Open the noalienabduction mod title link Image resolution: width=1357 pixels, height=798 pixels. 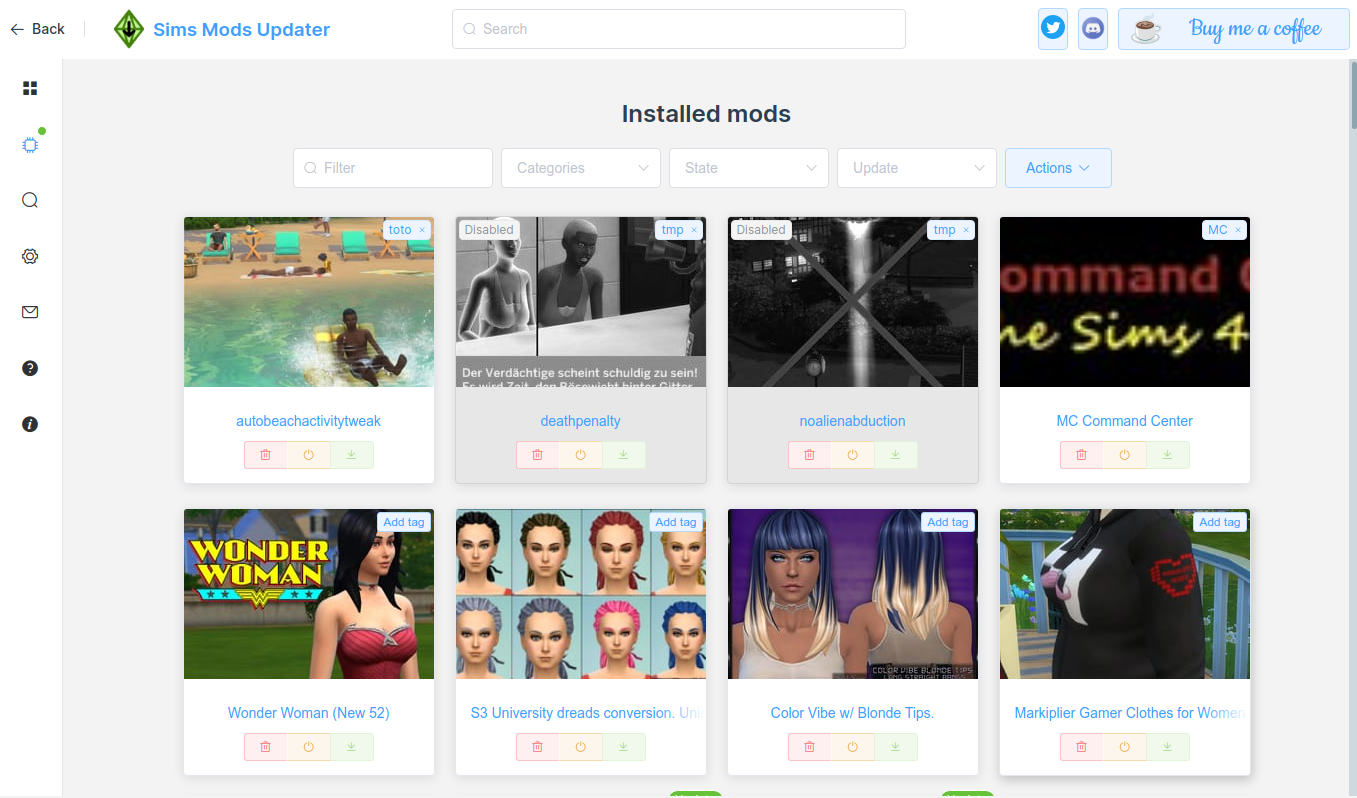click(x=852, y=421)
